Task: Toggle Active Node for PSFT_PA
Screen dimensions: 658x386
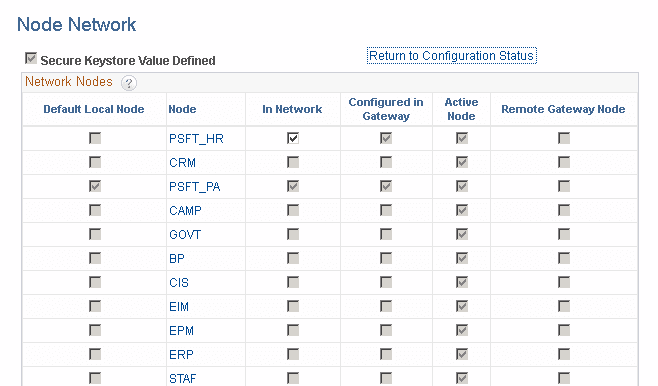Action: point(462,186)
